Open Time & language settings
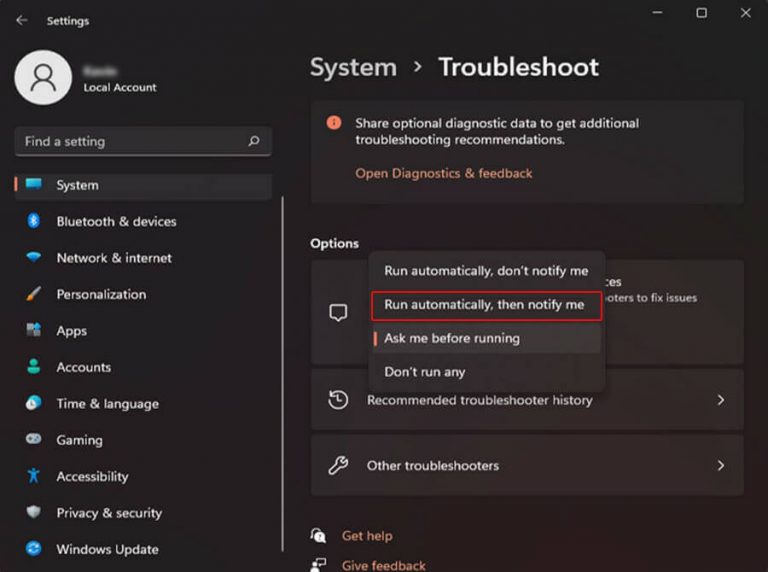 point(143,404)
